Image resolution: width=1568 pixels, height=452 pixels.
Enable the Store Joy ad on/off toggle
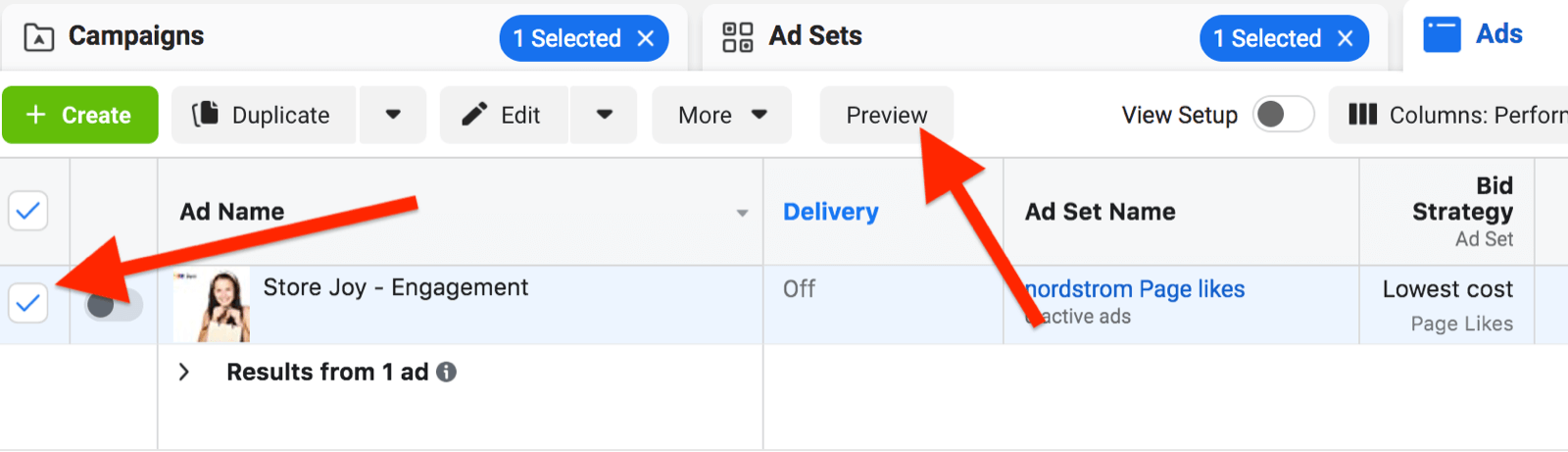(113, 305)
